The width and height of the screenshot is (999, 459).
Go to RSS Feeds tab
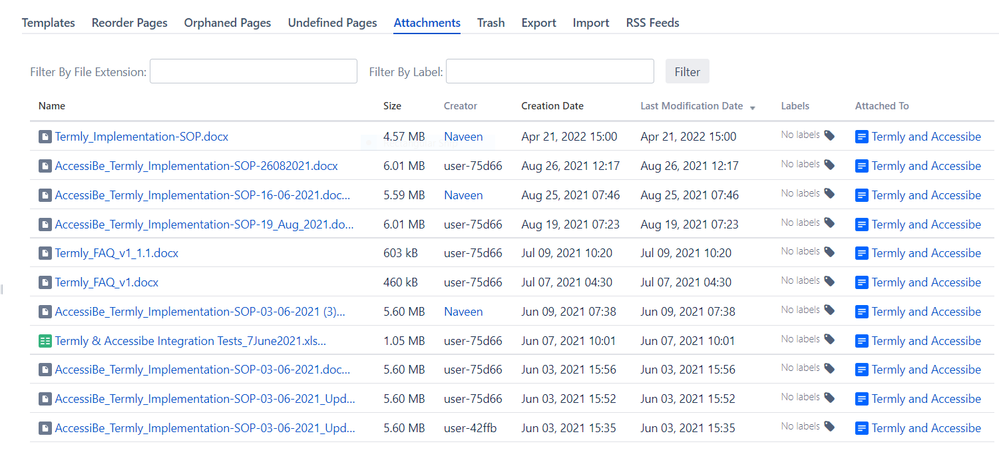point(652,23)
